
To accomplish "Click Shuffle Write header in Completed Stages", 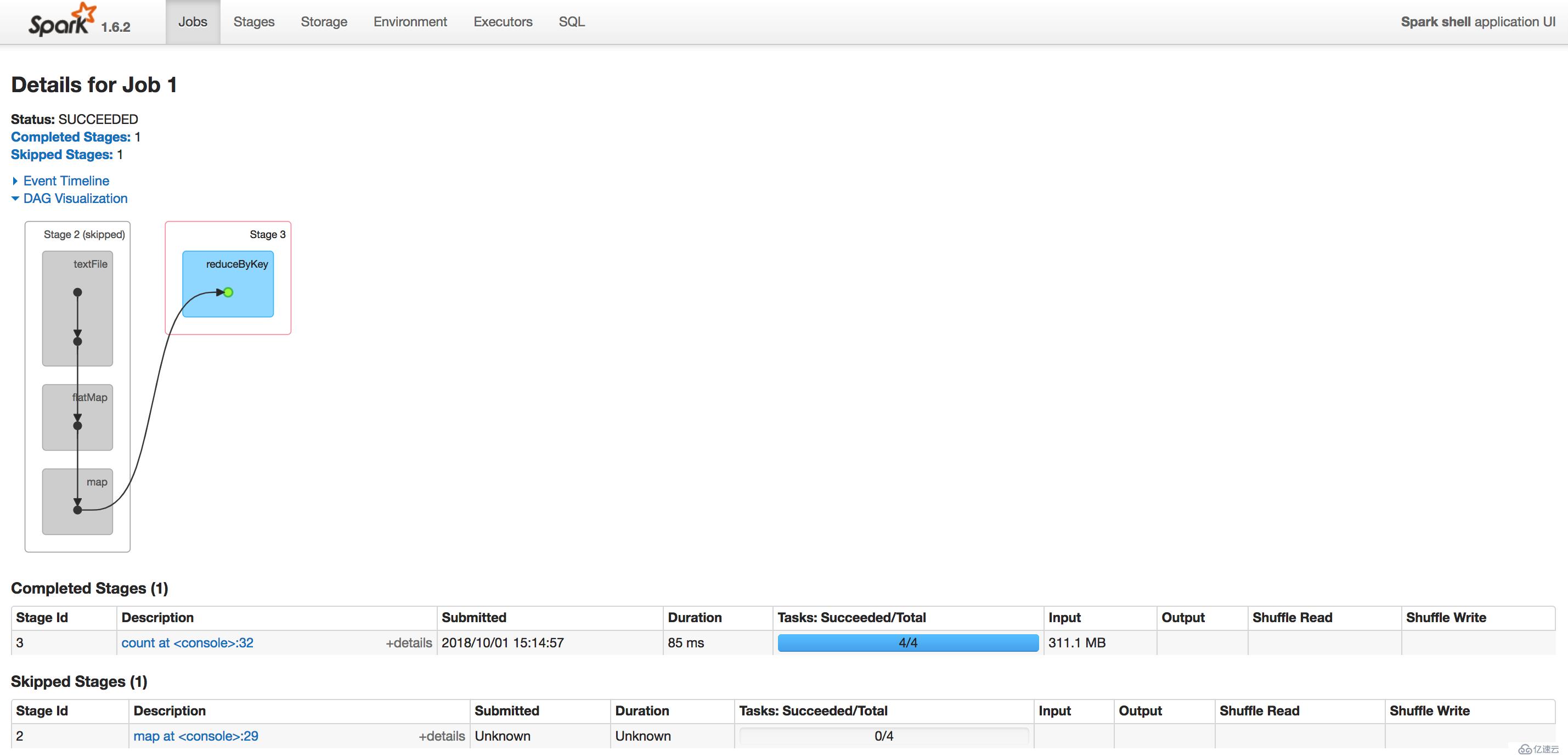I will [1446, 617].
